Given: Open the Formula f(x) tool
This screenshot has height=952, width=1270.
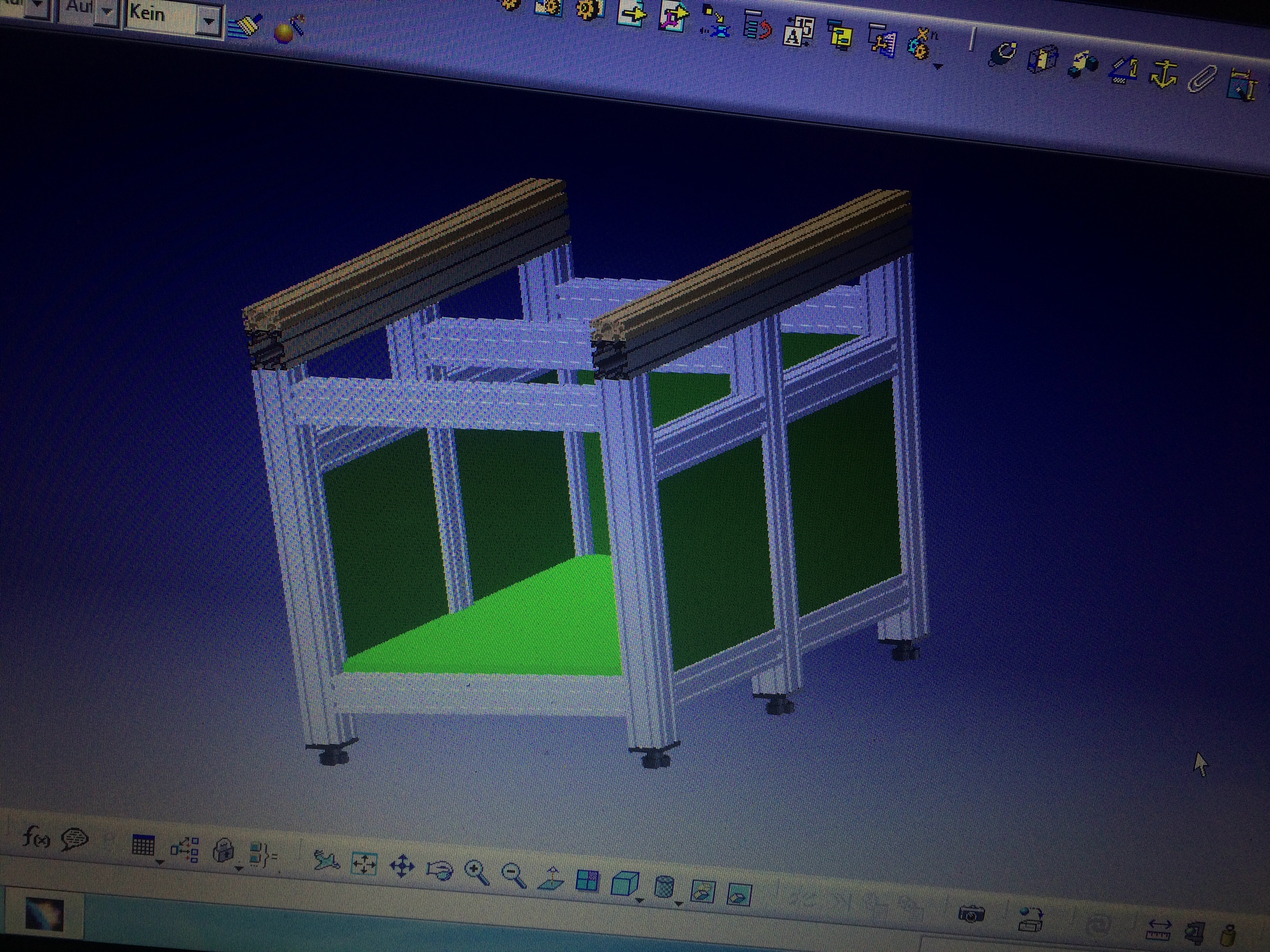Looking at the screenshot, I should (x=35, y=838).
